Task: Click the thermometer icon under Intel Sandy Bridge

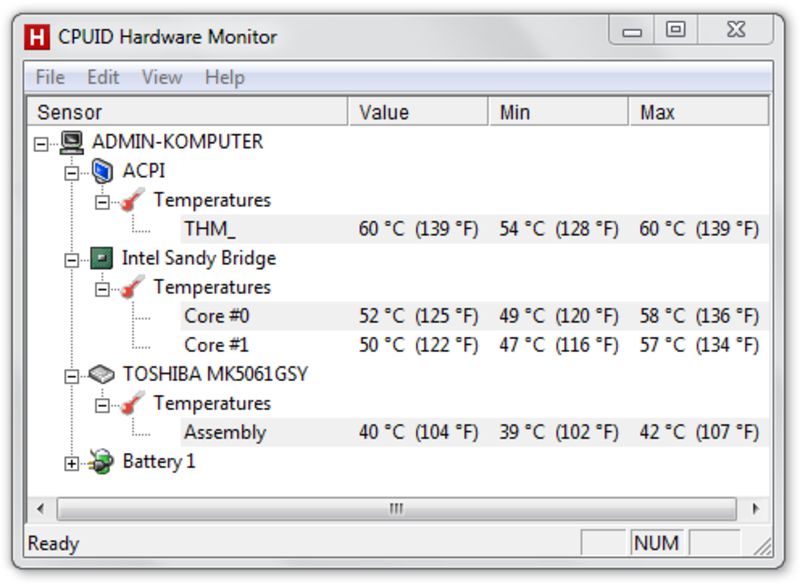Action: (132, 287)
